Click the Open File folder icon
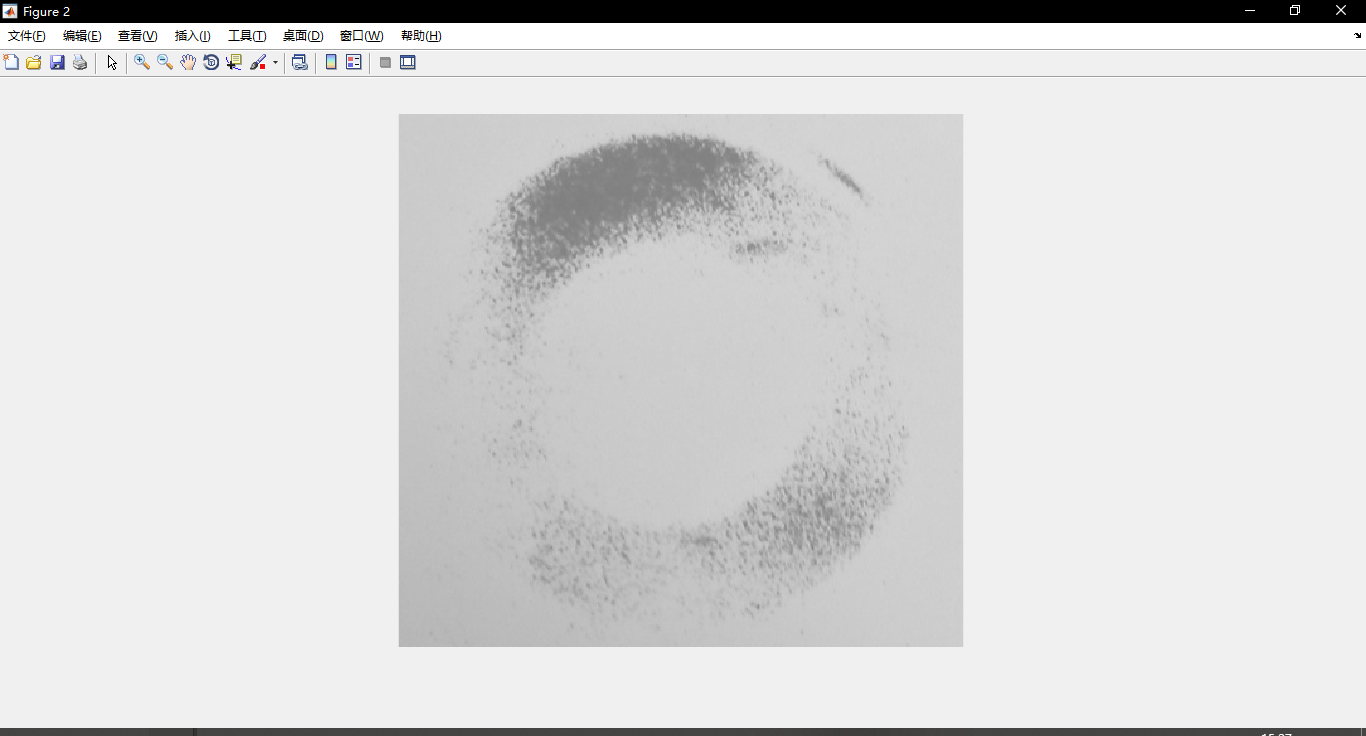Screen dimensions: 1366x736 (34, 62)
